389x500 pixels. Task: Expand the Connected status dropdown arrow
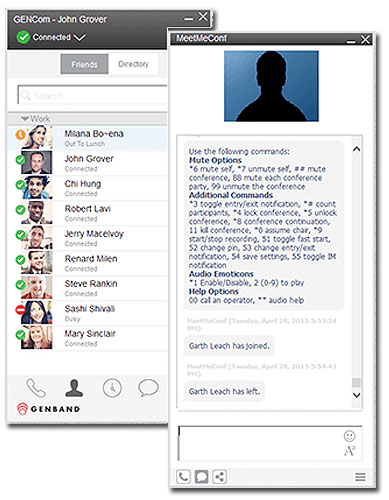79,38
